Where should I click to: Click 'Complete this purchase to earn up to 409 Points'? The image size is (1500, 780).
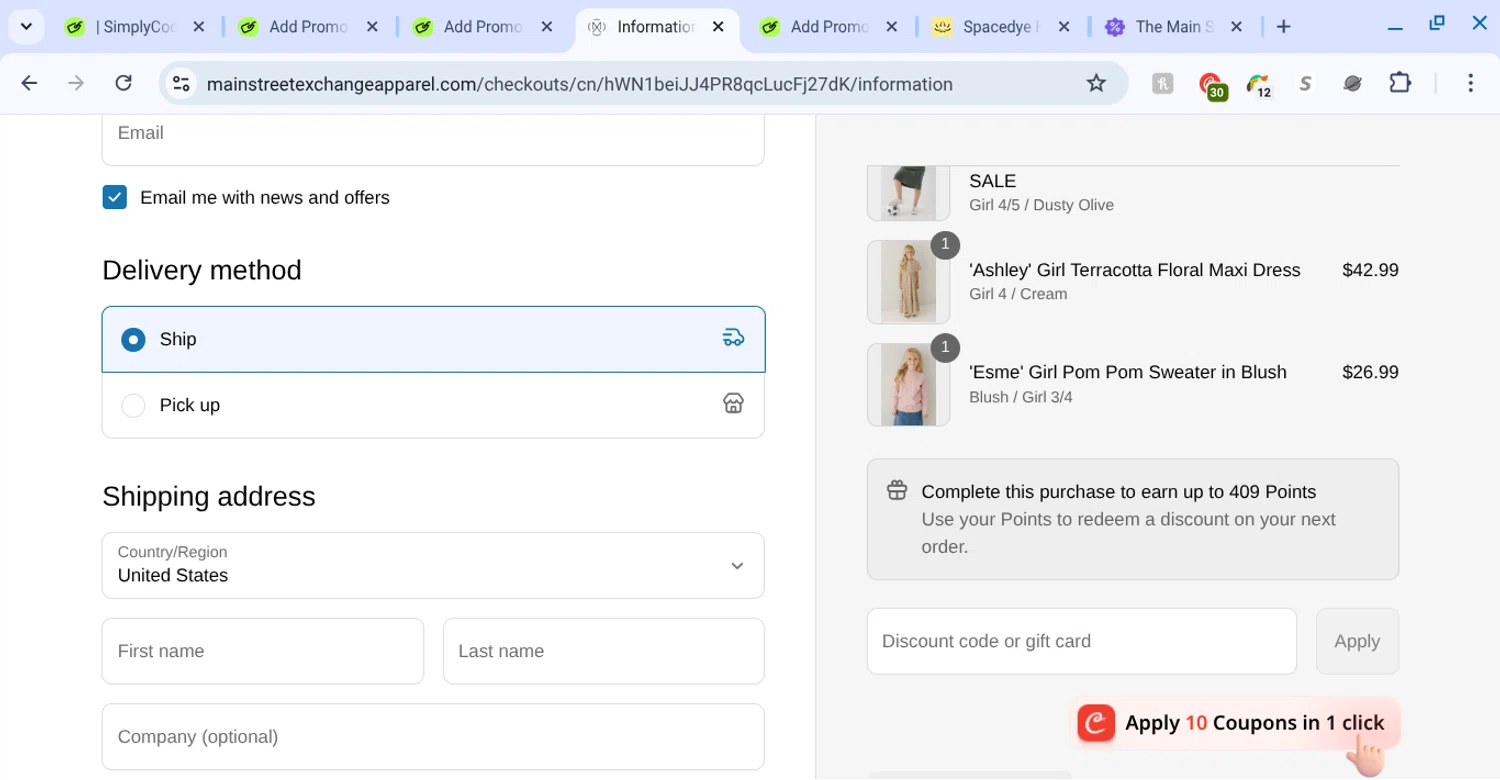point(1119,492)
